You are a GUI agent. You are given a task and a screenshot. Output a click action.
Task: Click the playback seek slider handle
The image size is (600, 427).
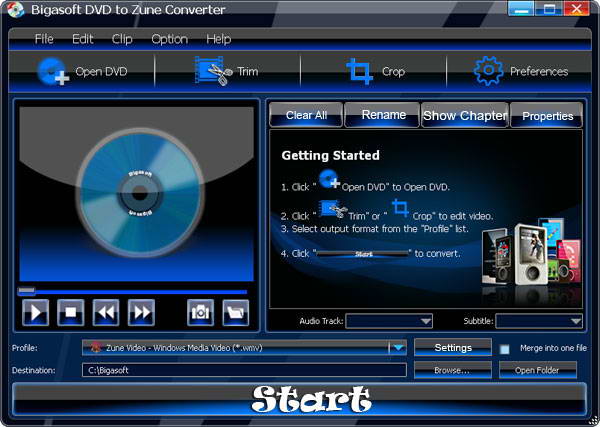(x=26, y=292)
